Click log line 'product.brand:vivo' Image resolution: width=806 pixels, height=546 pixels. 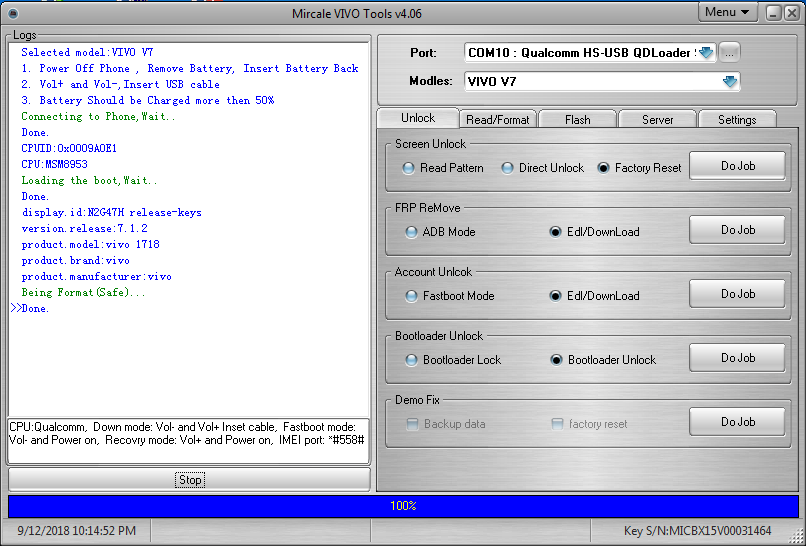[x=76, y=261]
